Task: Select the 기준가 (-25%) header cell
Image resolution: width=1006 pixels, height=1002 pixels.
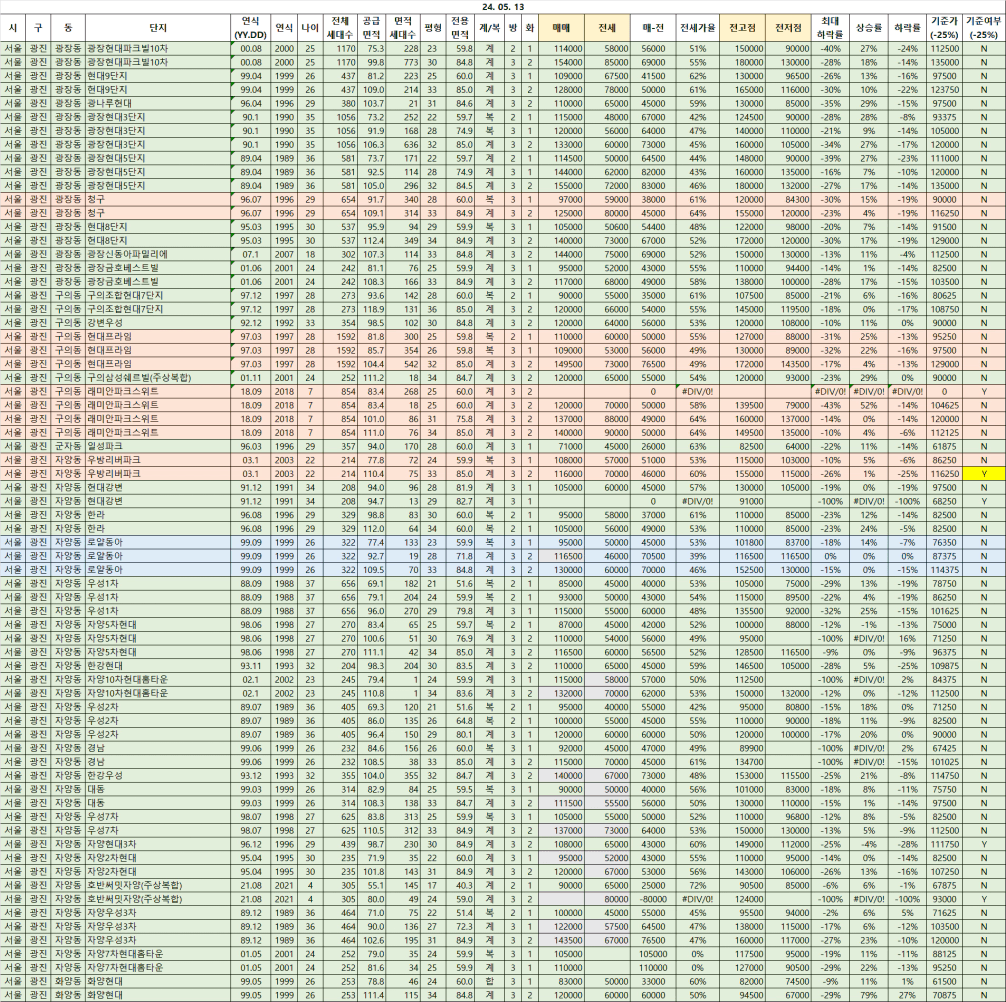Action: [x=944, y=28]
